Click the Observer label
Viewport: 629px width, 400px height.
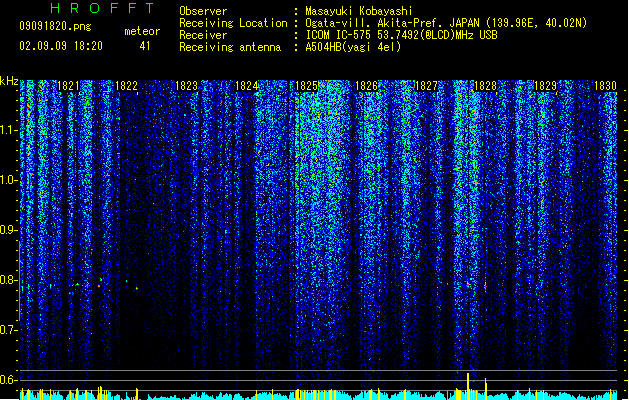(x=203, y=11)
